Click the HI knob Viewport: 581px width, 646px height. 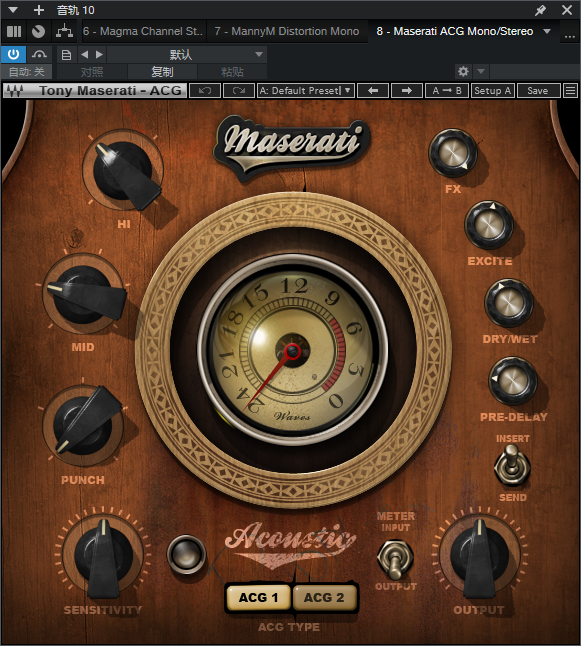123,171
